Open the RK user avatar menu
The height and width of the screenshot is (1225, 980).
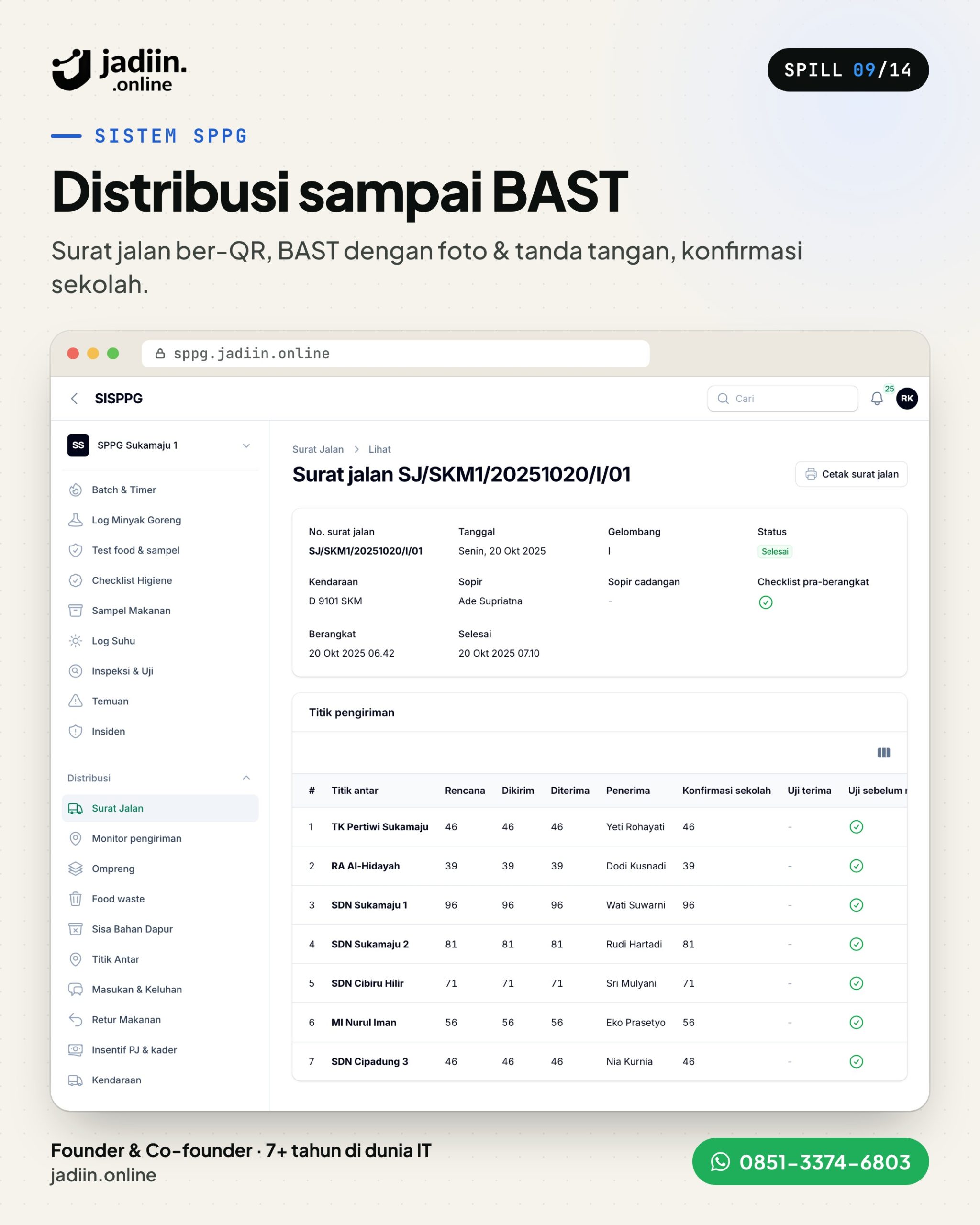[907, 398]
